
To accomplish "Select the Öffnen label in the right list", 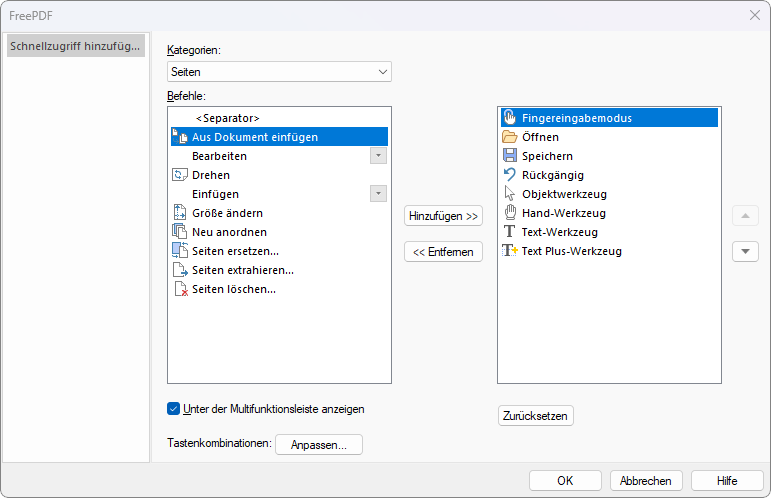I will (x=540, y=137).
